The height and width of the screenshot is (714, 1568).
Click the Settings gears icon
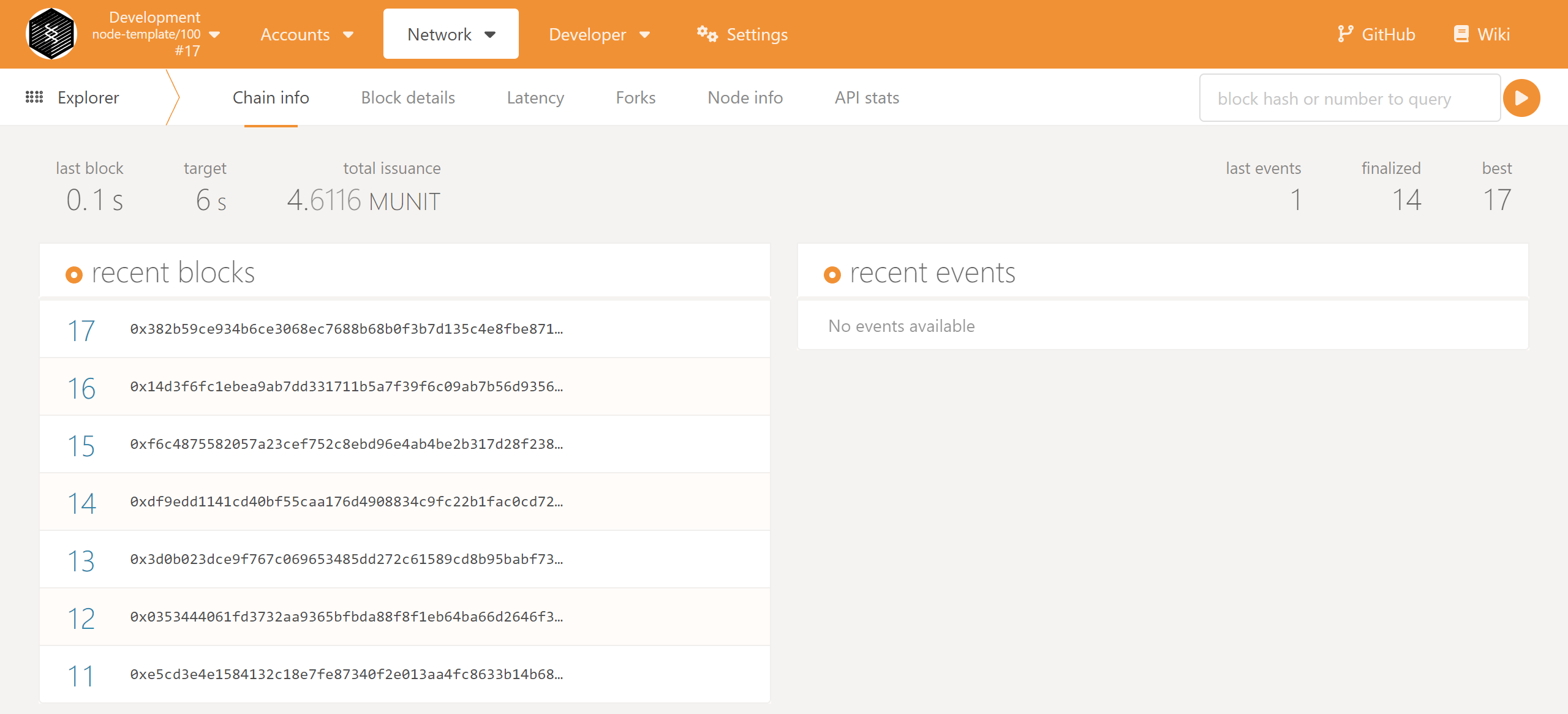(707, 34)
